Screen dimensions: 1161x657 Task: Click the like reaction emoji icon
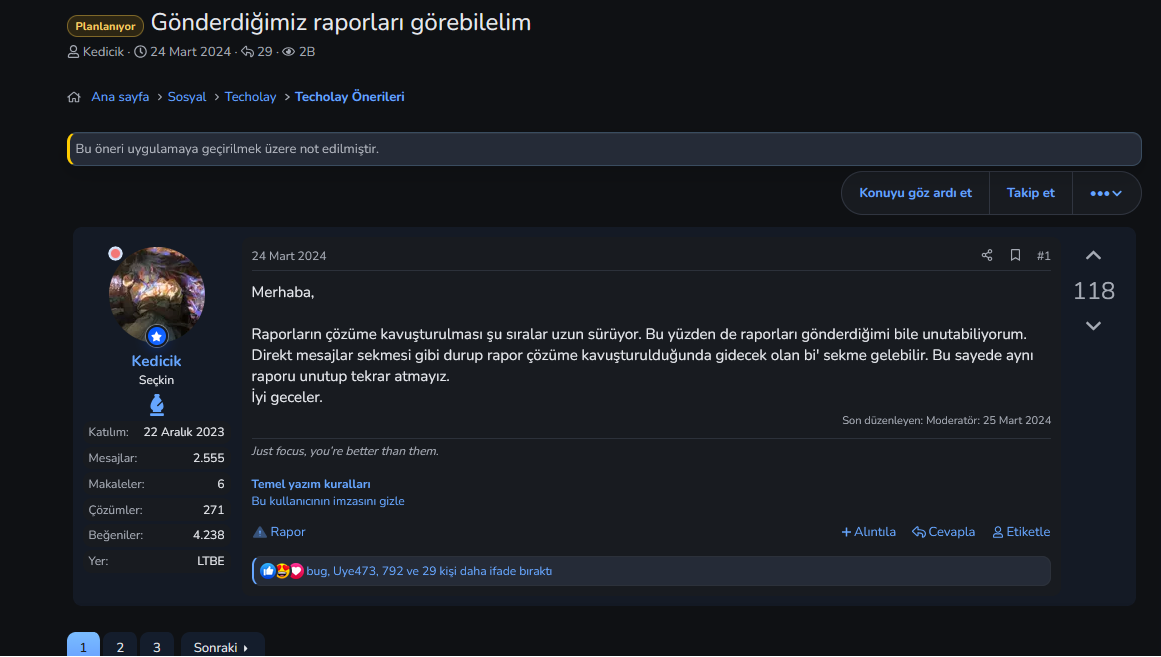(x=268, y=571)
